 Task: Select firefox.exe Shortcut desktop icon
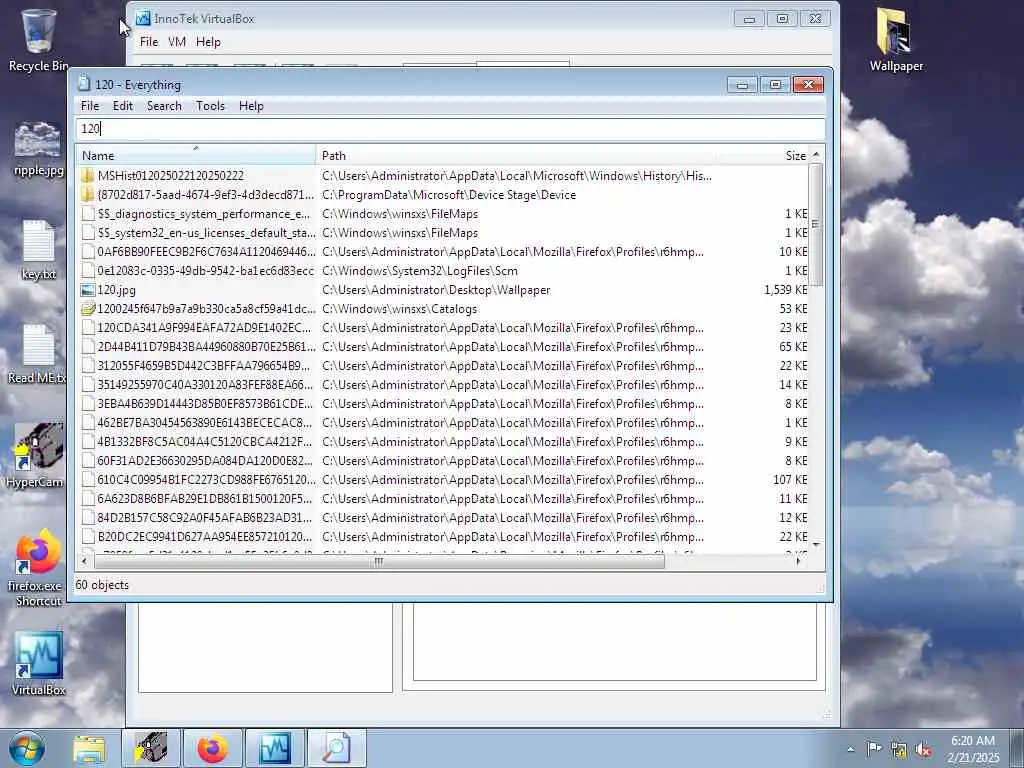(x=37, y=568)
